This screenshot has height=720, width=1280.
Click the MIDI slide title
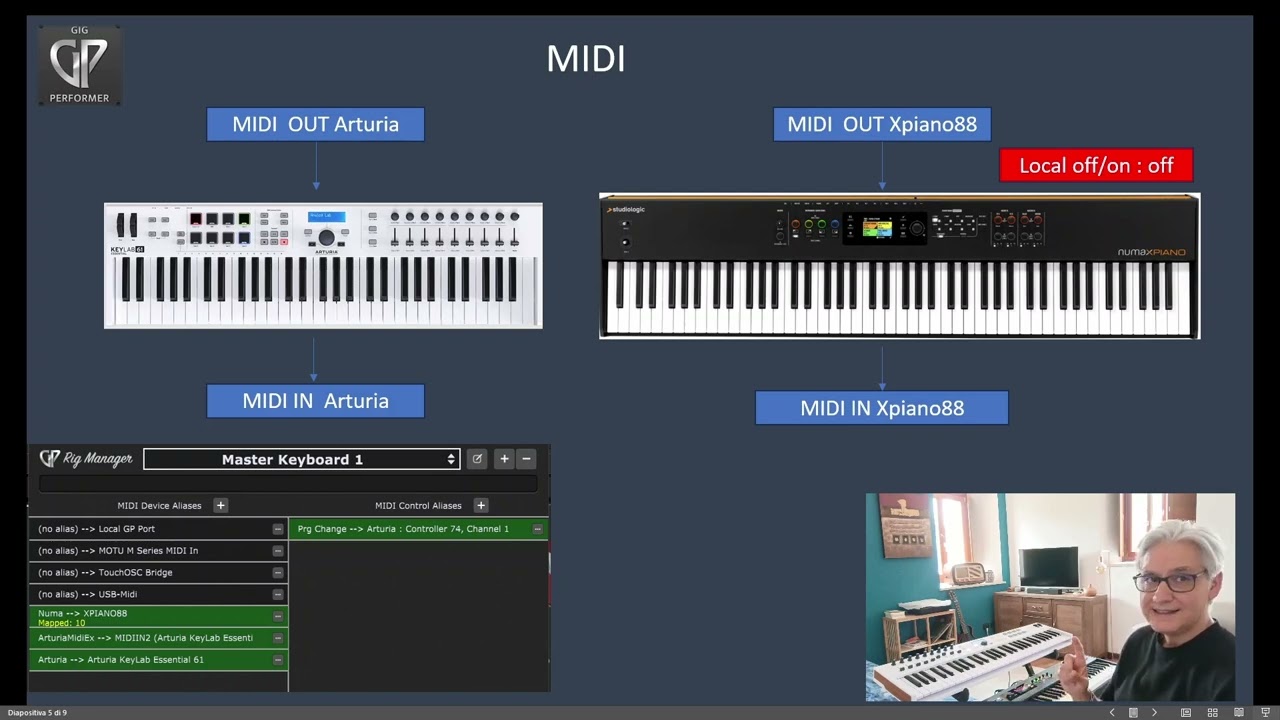pos(586,59)
